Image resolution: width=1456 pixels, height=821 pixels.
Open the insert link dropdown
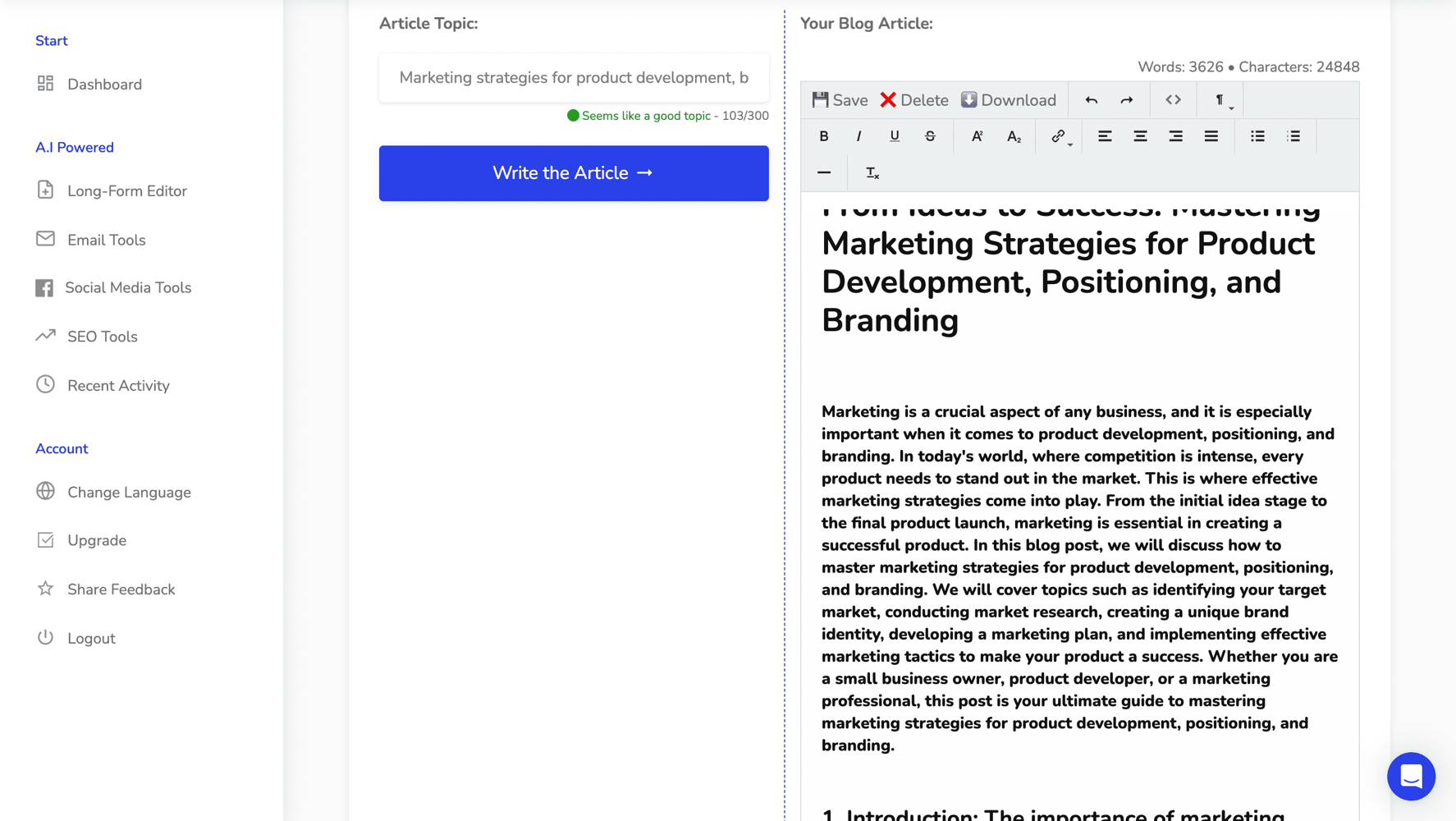tap(1059, 136)
